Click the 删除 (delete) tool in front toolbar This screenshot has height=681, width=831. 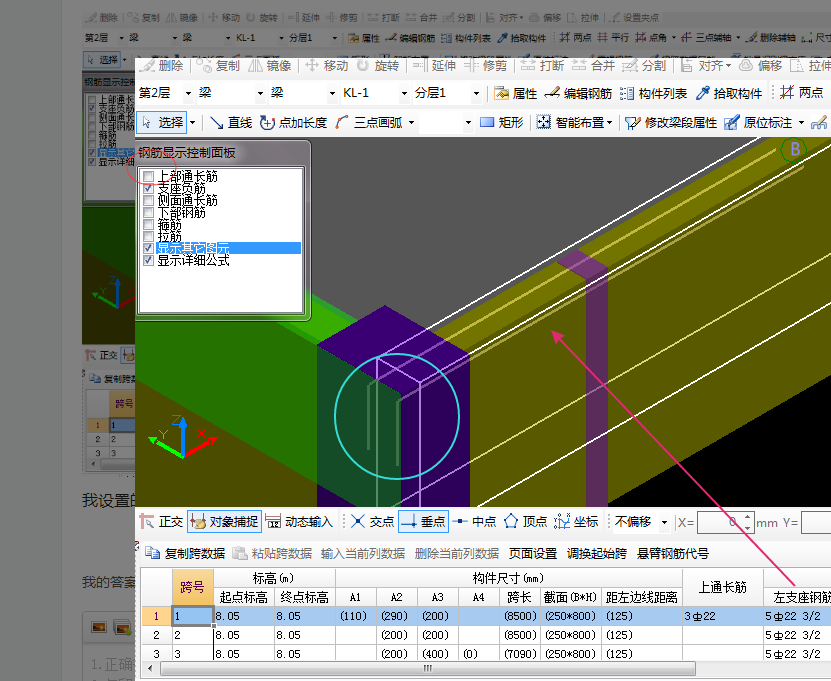[x=162, y=66]
